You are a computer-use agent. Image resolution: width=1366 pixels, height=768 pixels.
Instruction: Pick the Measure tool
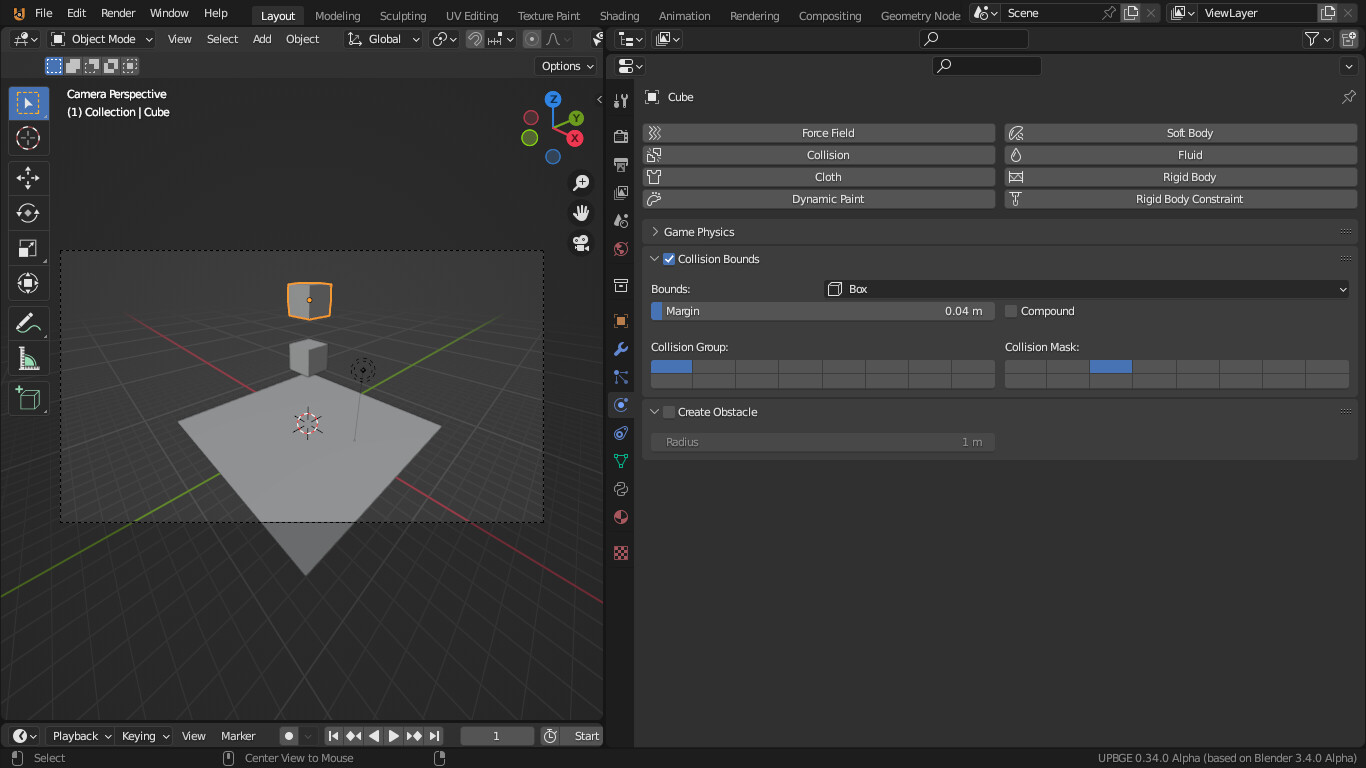click(28, 359)
